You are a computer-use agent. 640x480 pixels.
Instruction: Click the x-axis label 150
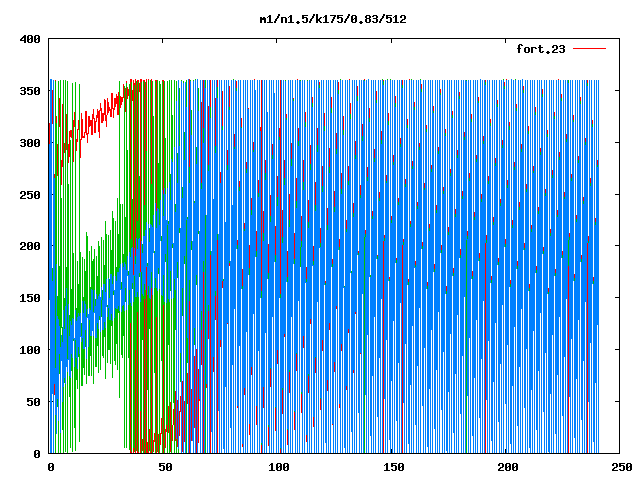pos(393,467)
